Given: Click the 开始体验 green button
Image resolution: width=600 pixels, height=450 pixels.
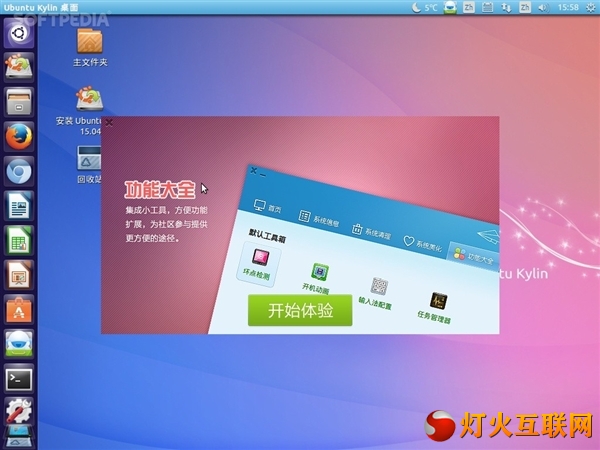Looking at the screenshot, I should point(300,310).
